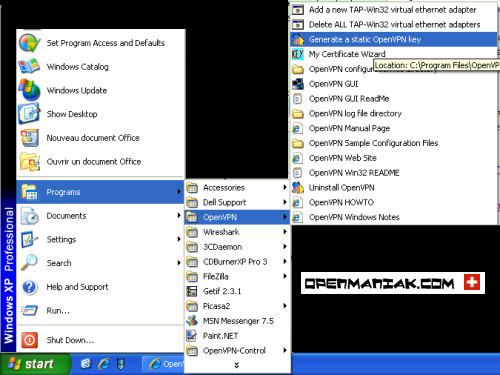Show more programs with the double chevron

coord(236,365)
